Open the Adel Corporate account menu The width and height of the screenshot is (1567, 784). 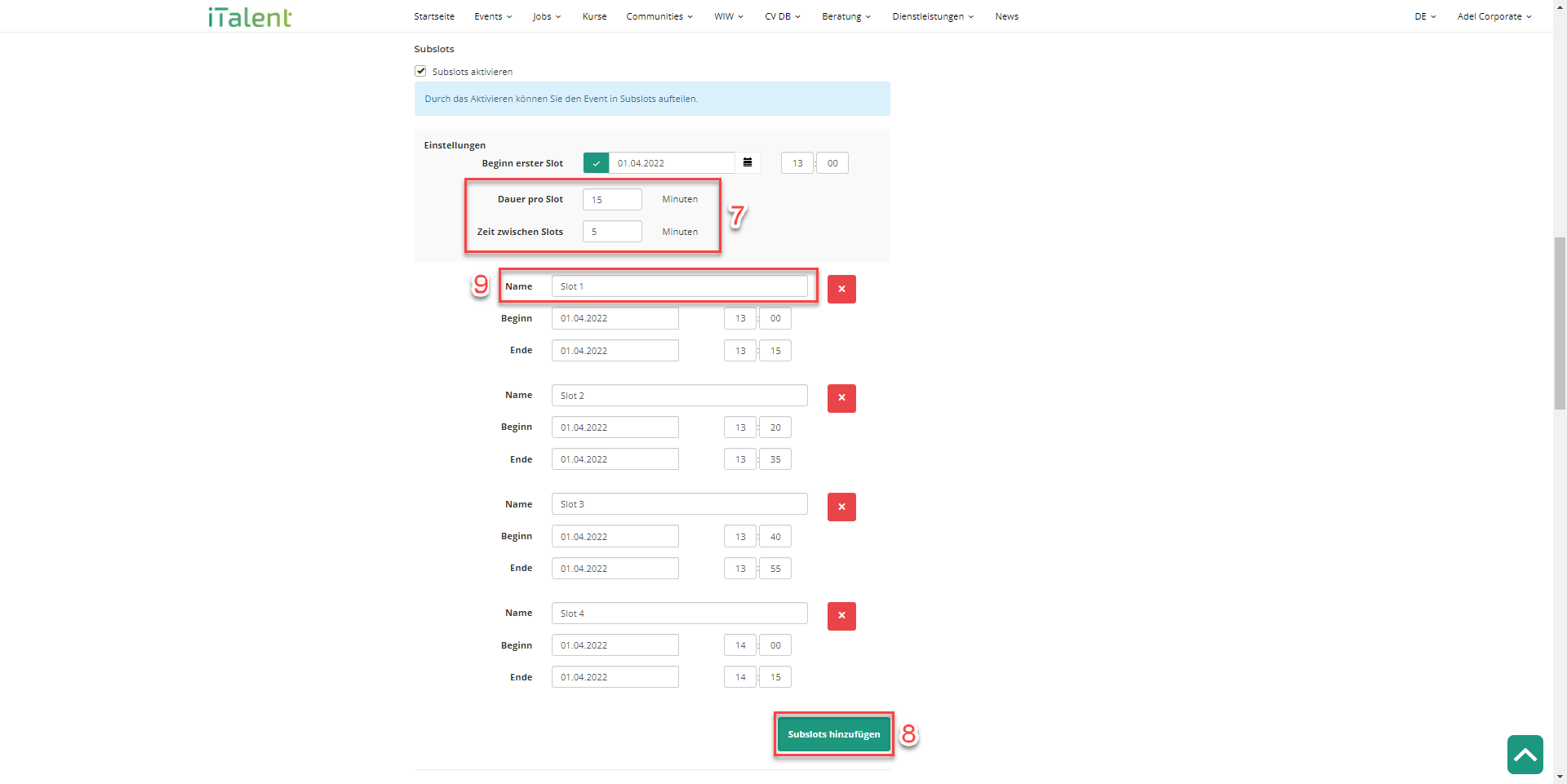click(1494, 16)
